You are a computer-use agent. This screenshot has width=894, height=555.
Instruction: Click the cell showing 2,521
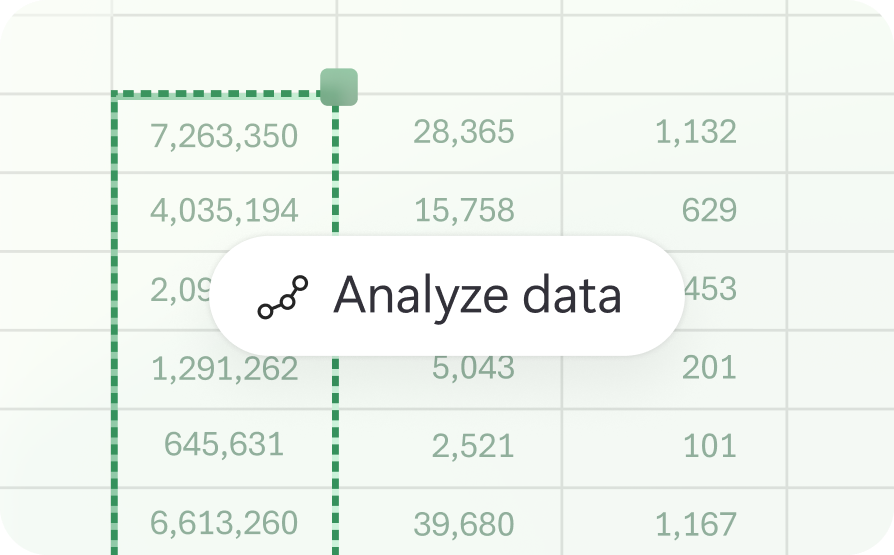(473, 446)
